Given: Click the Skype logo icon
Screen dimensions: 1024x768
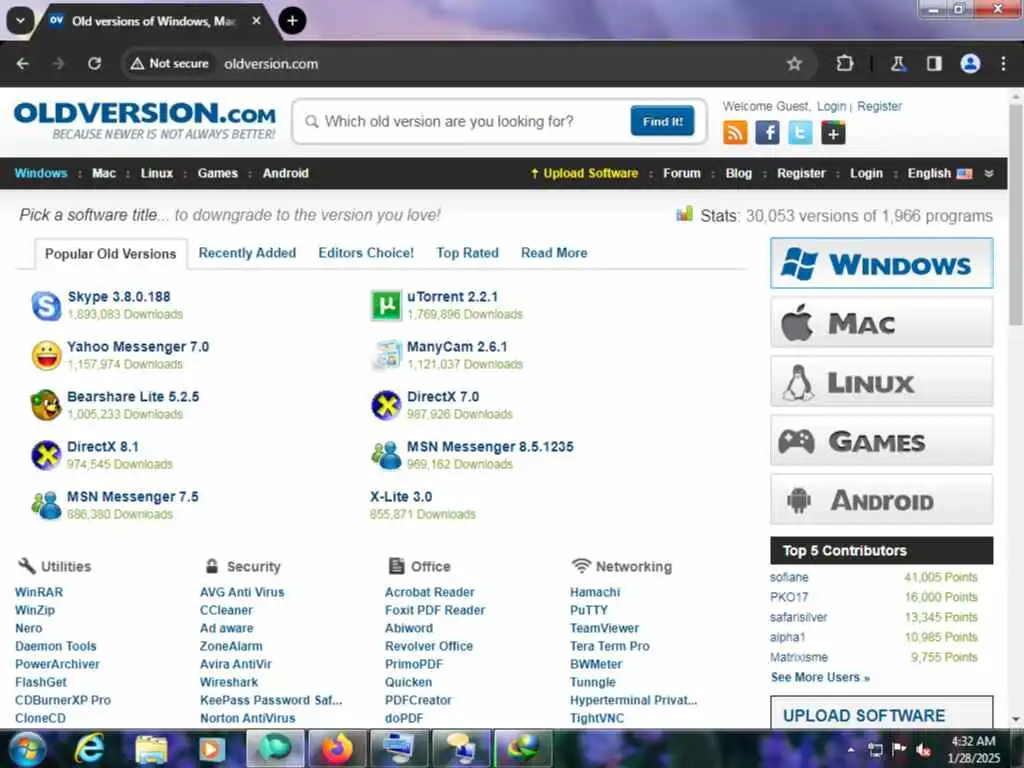Looking at the screenshot, I should click(46, 305).
